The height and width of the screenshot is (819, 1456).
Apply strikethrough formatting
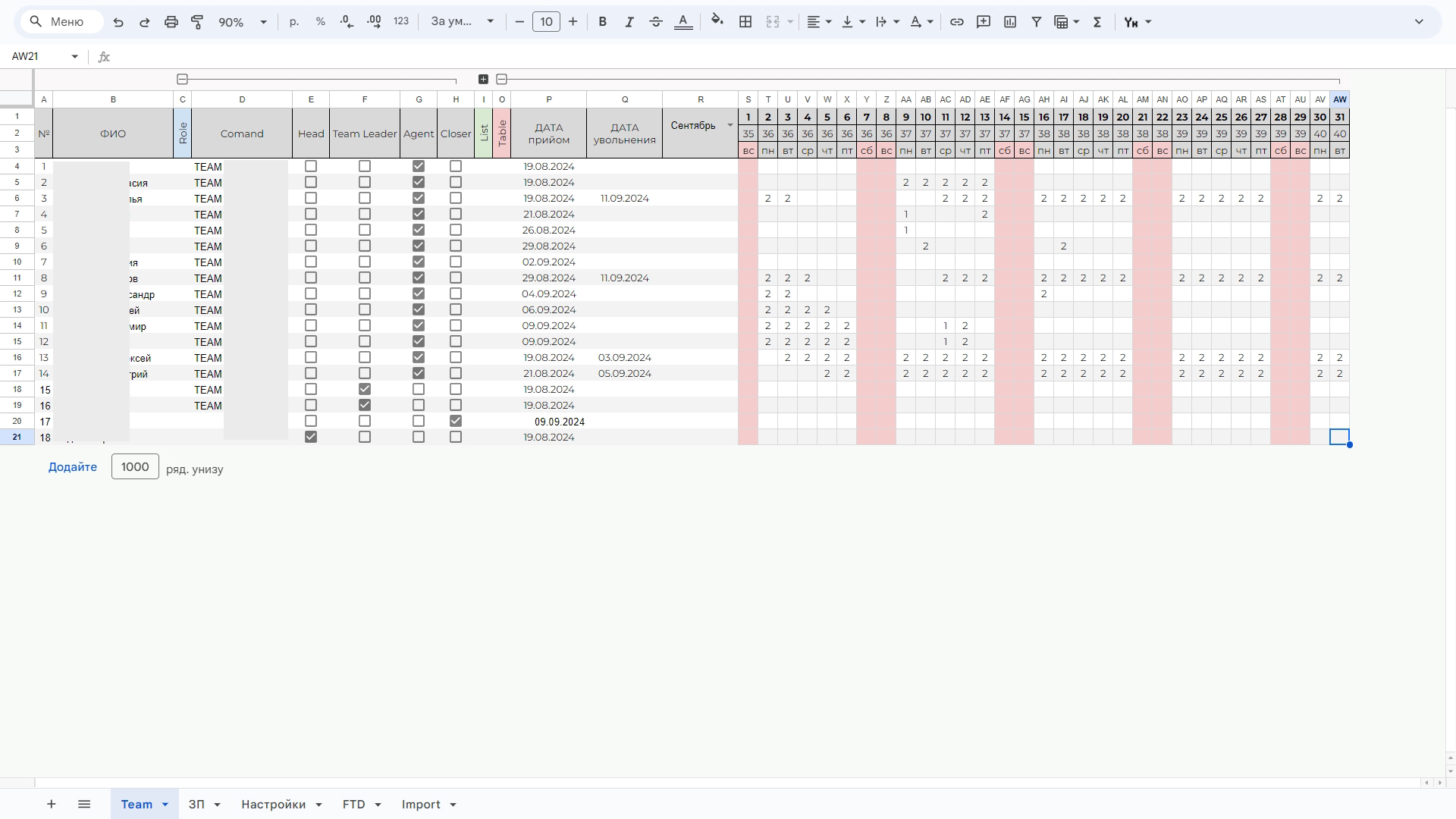point(656,22)
